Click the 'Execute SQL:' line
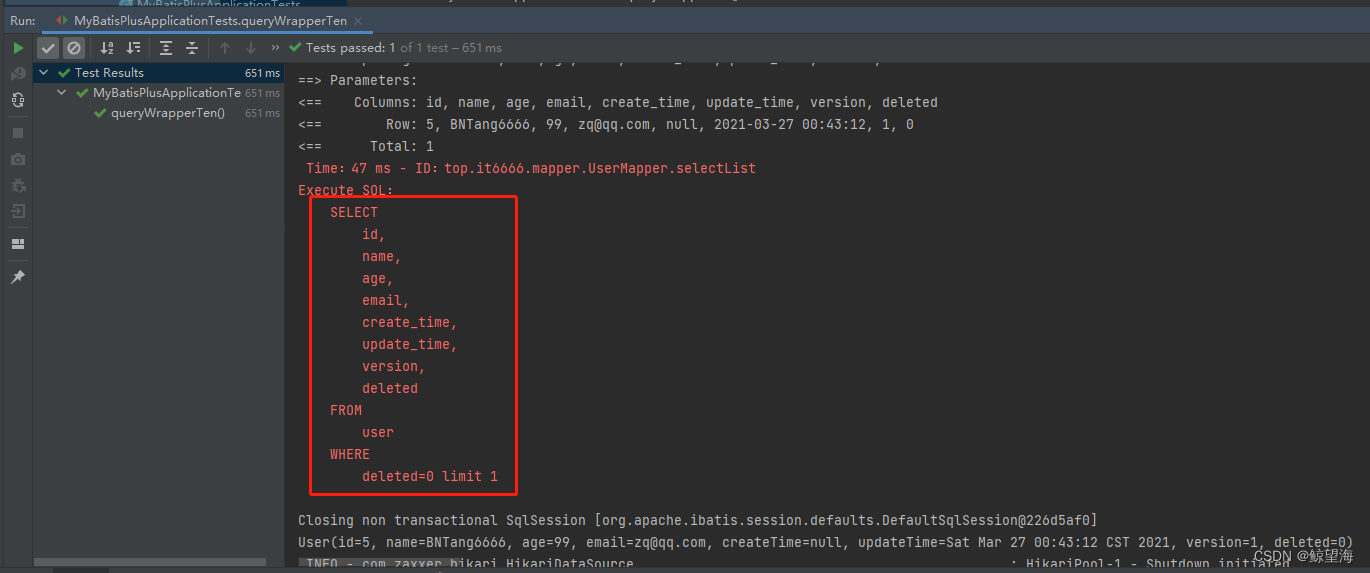Viewport: 1370px width, 573px height. tap(346, 190)
